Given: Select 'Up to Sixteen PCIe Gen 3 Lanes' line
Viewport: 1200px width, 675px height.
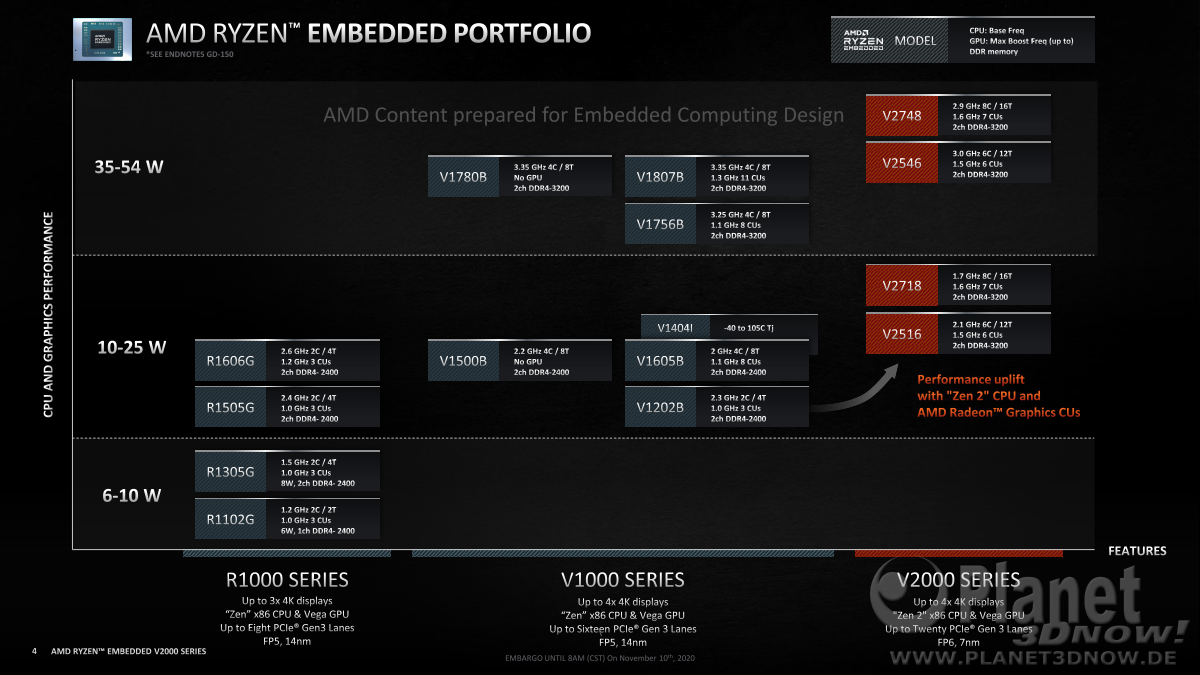Looking at the screenshot, I should point(623,629).
